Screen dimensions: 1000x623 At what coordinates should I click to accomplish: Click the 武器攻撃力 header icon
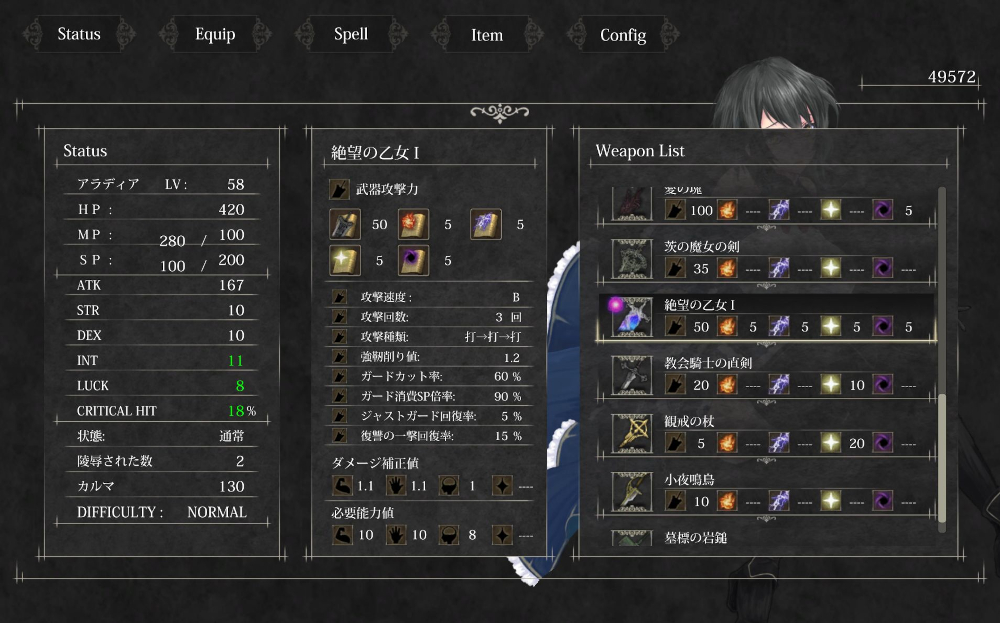tap(339, 189)
